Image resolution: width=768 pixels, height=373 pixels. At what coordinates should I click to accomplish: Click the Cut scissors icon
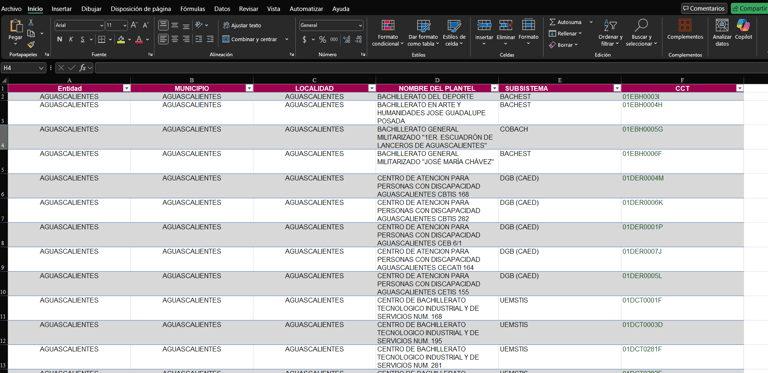point(31,23)
